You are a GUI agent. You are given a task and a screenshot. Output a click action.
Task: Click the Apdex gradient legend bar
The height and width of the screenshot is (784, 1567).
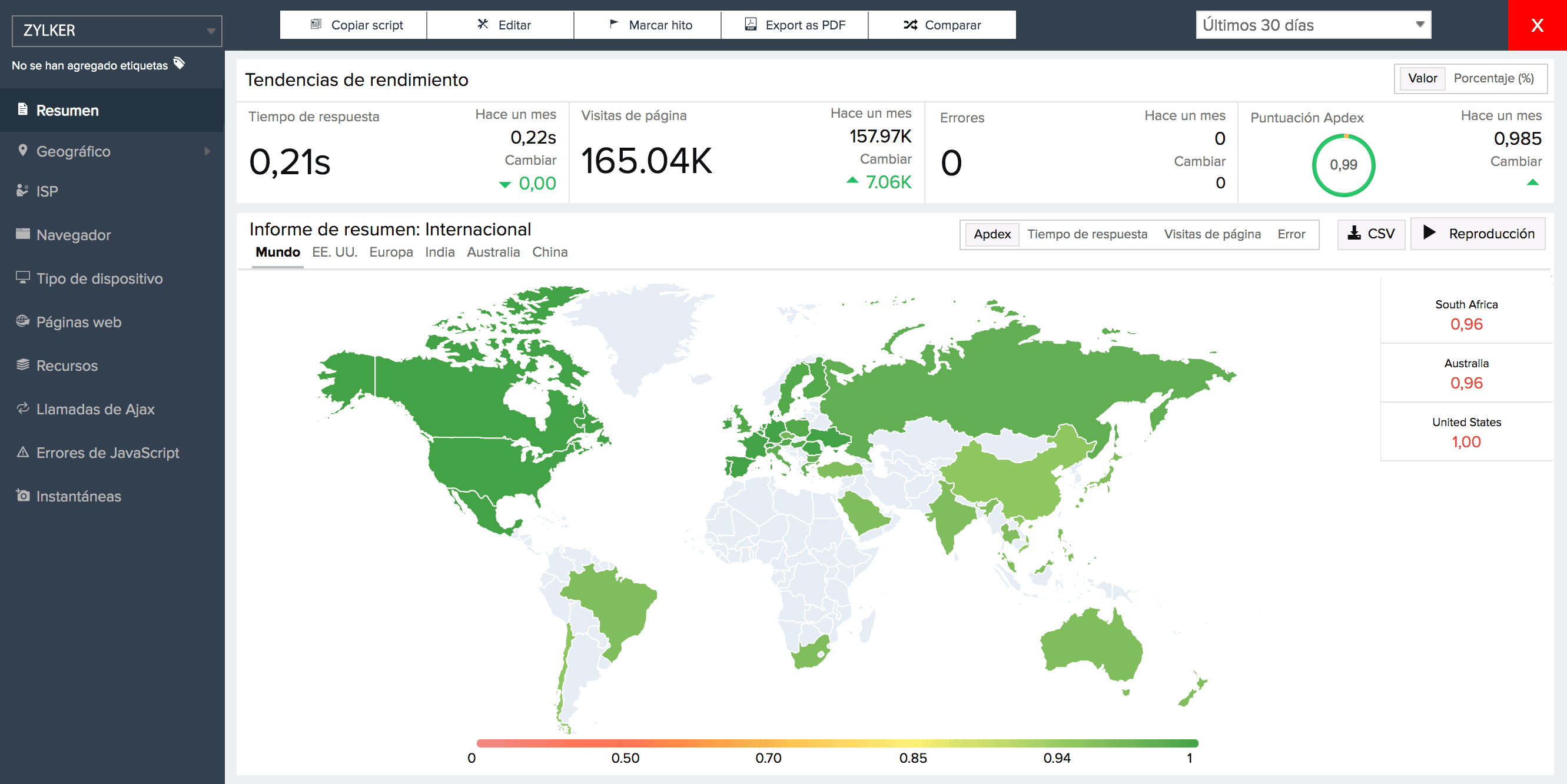(x=837, y=743)
